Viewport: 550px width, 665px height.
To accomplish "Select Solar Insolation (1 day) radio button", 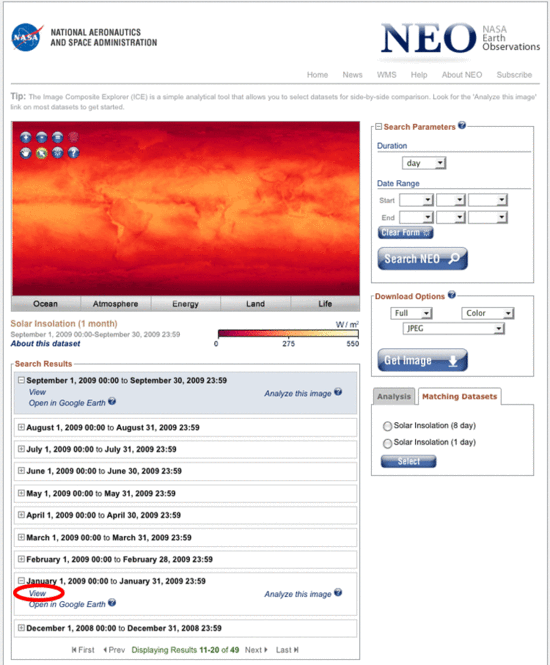I will pos(387,443).
